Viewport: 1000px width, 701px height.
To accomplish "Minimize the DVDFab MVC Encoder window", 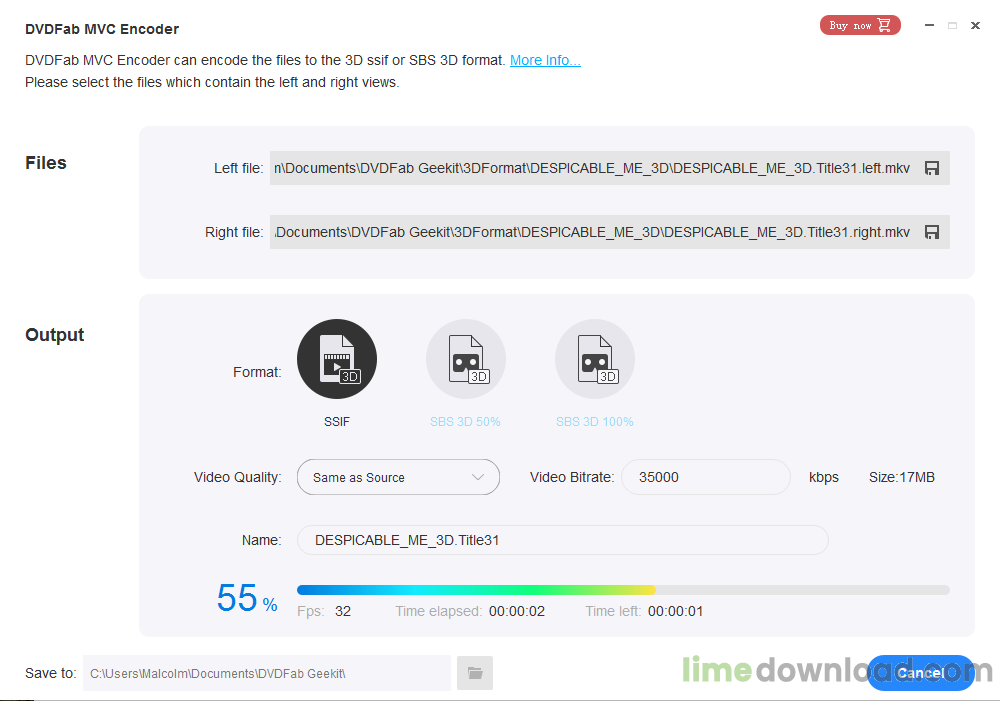I will coord(929,26).
